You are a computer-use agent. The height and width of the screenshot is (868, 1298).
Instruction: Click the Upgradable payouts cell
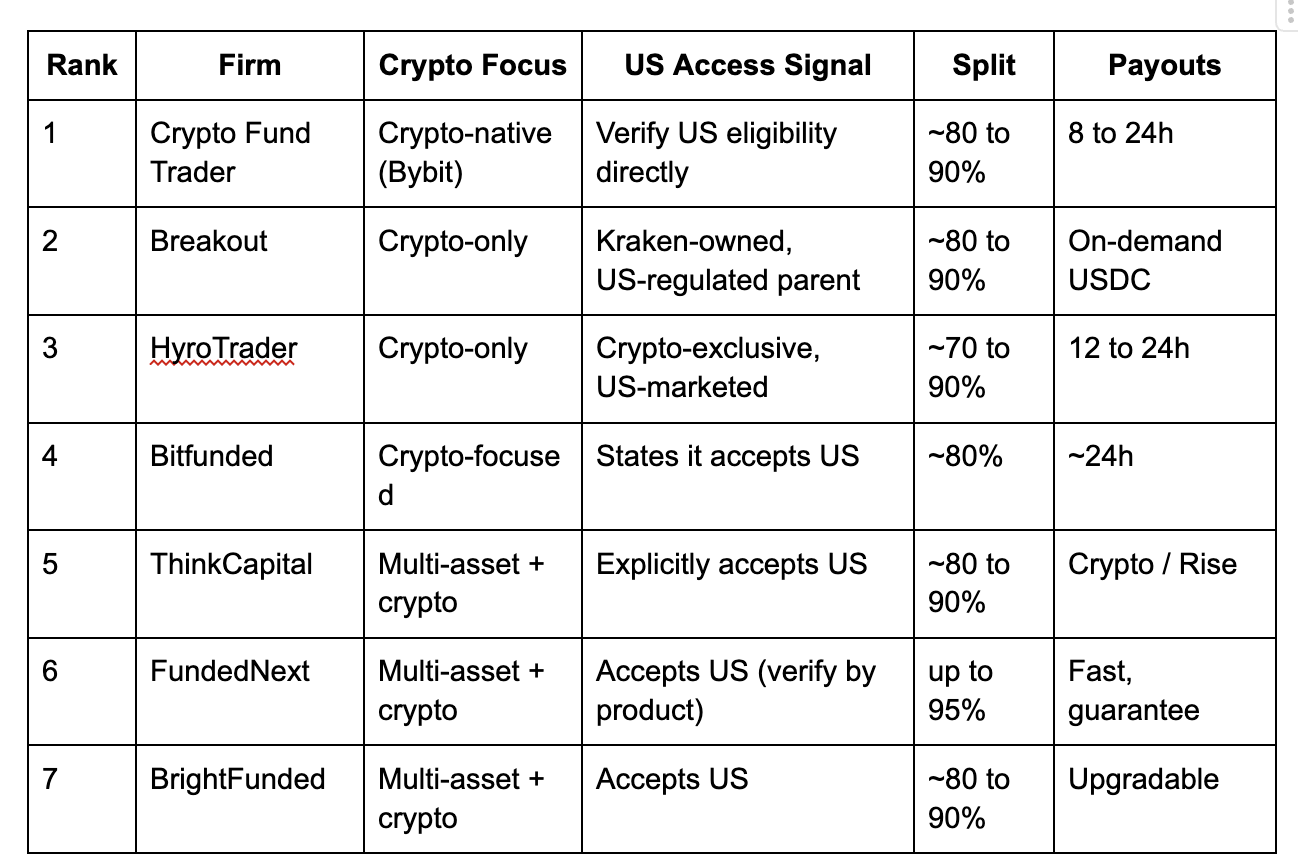[x=1165, y=799]
